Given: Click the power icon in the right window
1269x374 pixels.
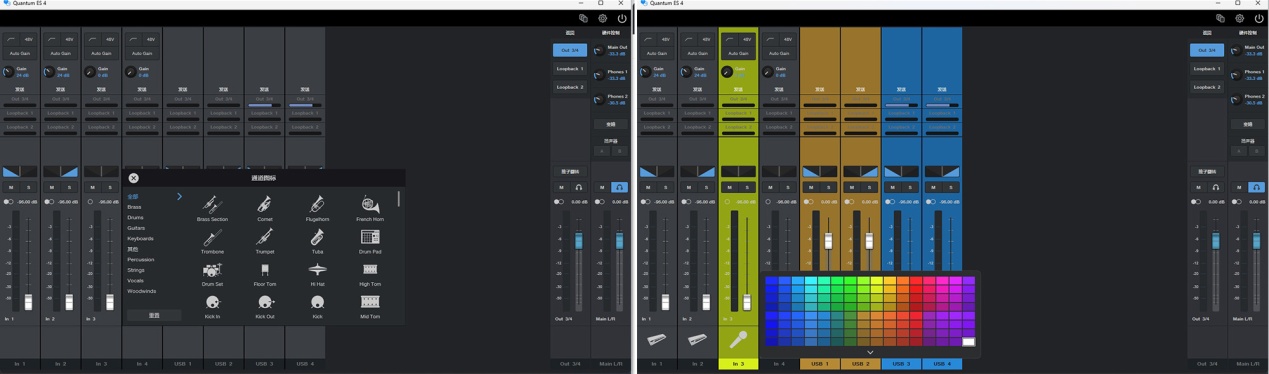Looking at the screenshot, I should pos(1258,18).
